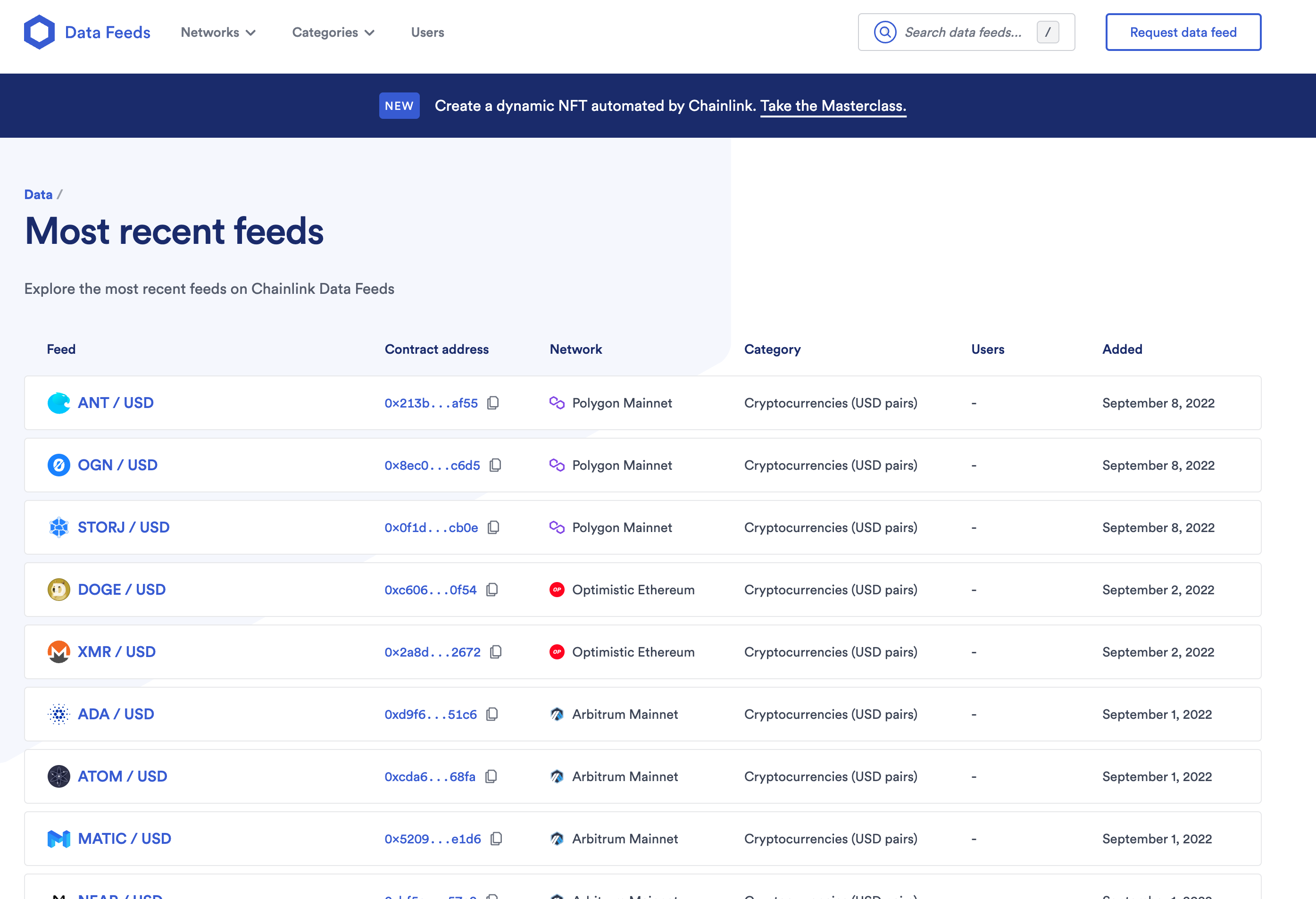Click the Data breadcrumb link
1316x899 pixels.
pos(38,195)
